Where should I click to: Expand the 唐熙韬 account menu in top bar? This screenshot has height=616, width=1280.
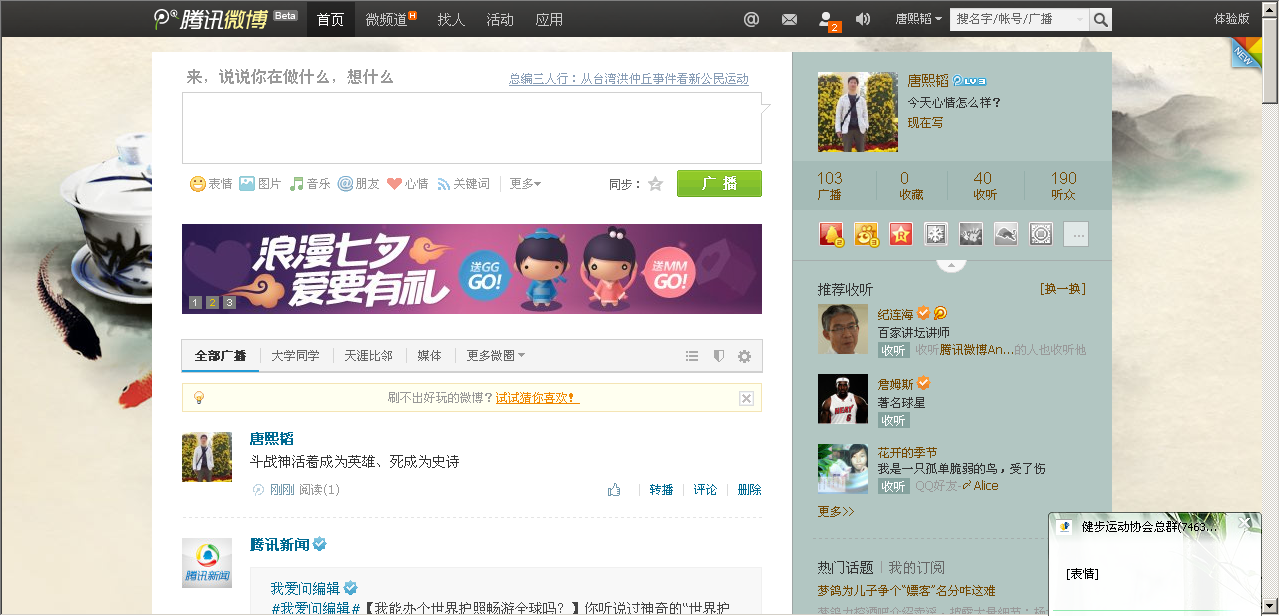[919, 19]
